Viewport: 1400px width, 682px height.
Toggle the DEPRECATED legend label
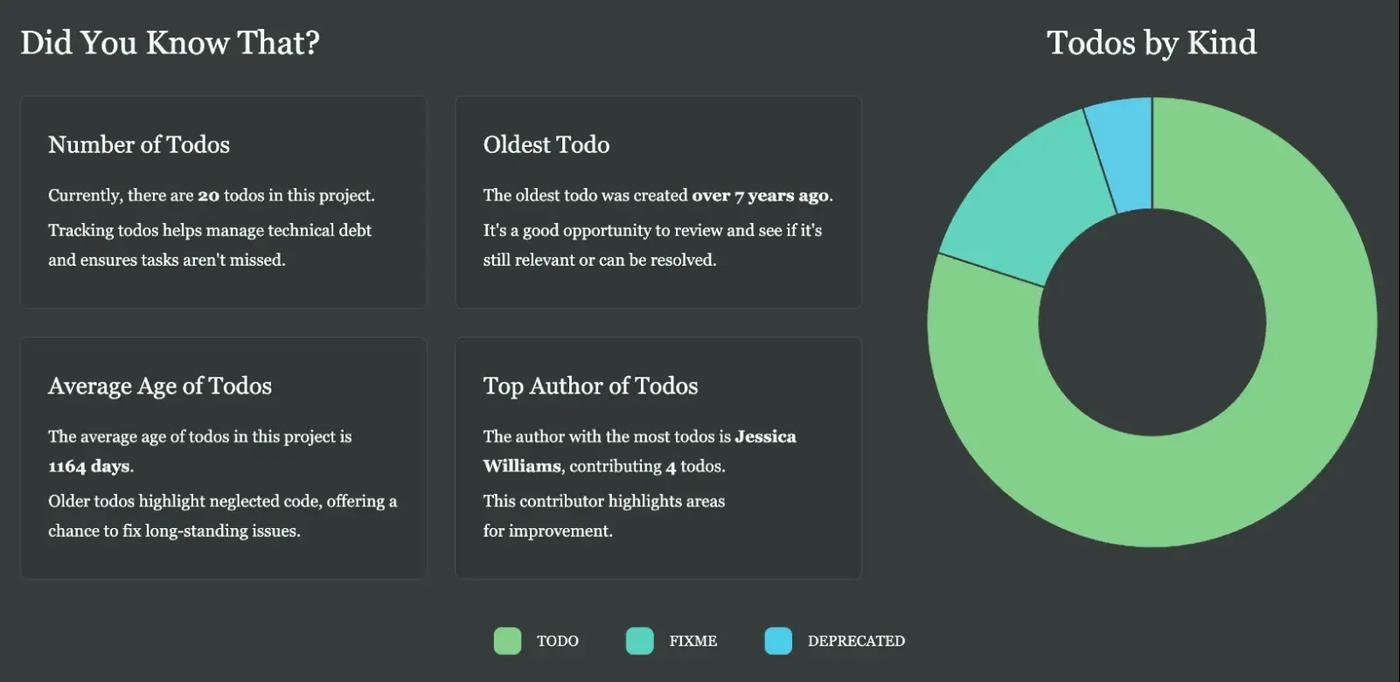(x=856, y=641)
